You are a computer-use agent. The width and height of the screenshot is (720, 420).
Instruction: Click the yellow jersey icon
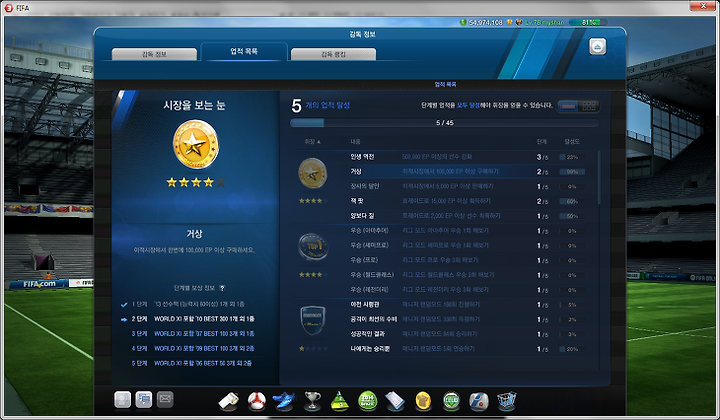click(x=423, y=401)
